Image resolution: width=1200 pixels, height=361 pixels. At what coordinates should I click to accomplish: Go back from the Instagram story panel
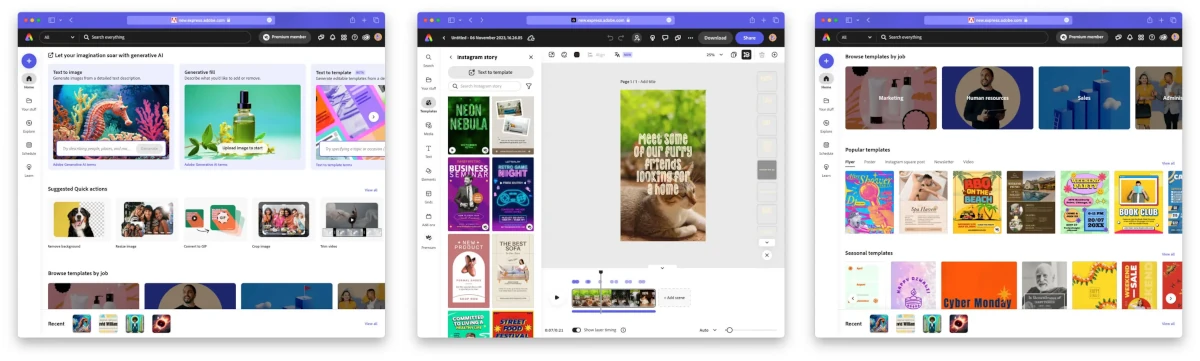(451, 57)
